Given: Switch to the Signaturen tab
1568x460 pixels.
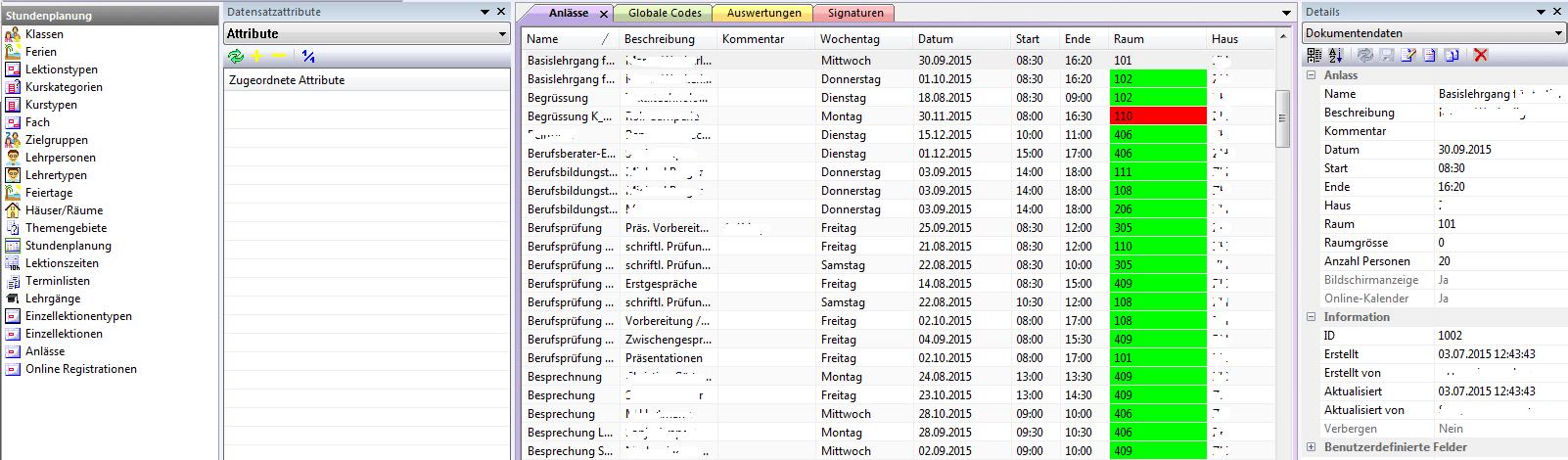Looking at the screenshot, I should [x=854, y=13].
